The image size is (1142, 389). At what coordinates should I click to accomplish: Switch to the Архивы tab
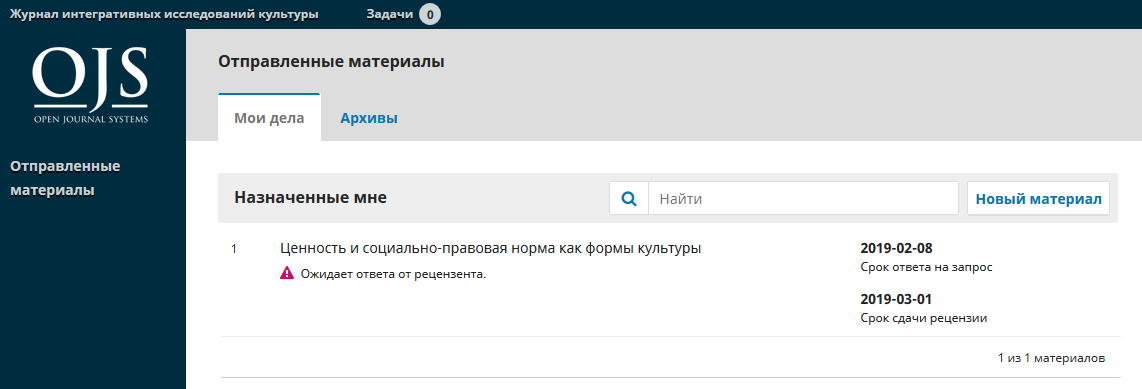(369, 118)
